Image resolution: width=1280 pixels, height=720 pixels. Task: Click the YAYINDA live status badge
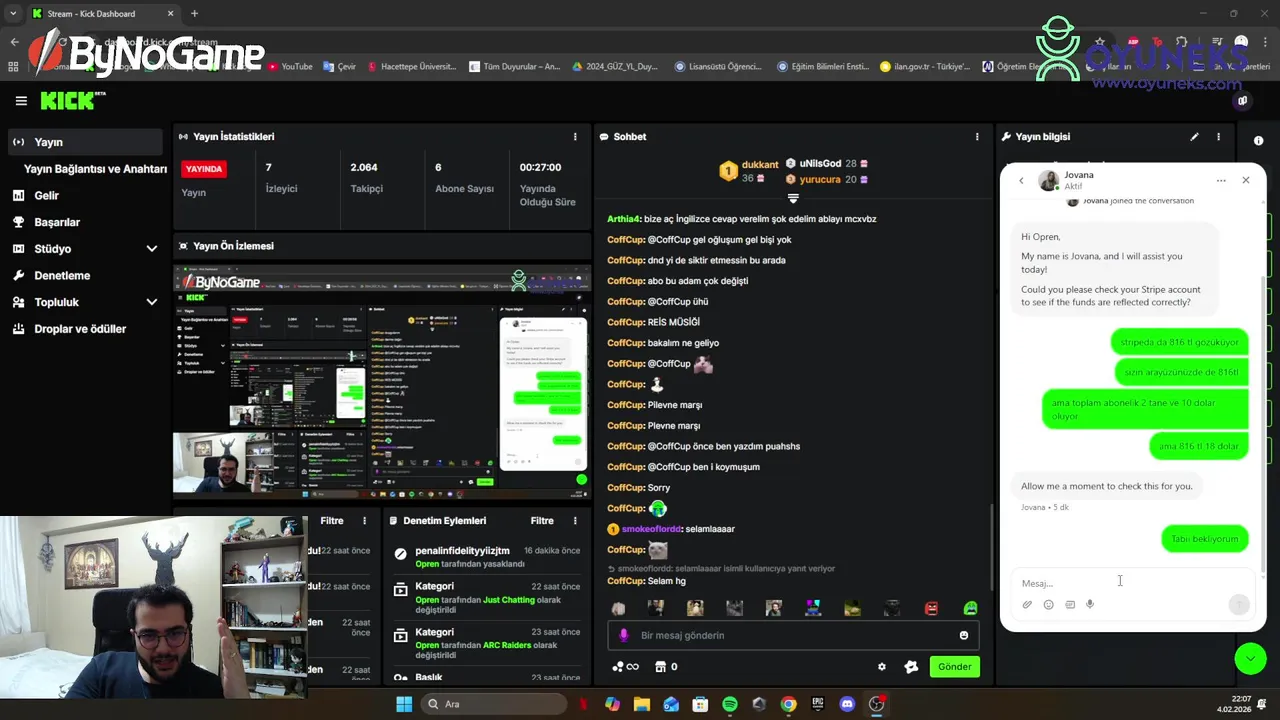click(x=204, y=169)
